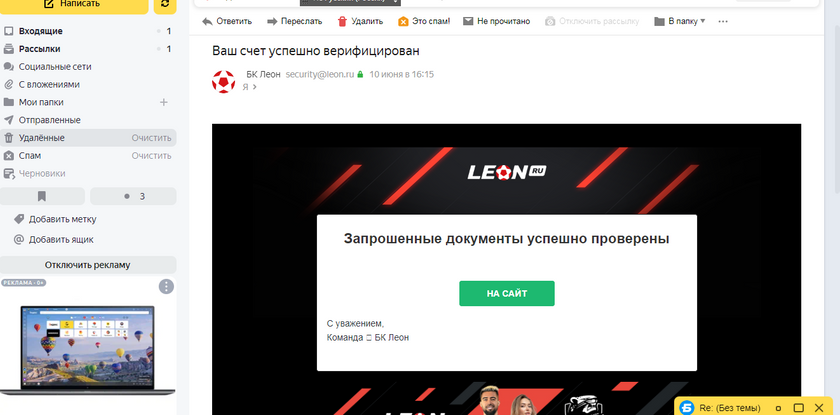Open the three-dots more actions menu in toolbar
Image resolution: width=840 pixels, height=415 pixels.
pos(723,21)
